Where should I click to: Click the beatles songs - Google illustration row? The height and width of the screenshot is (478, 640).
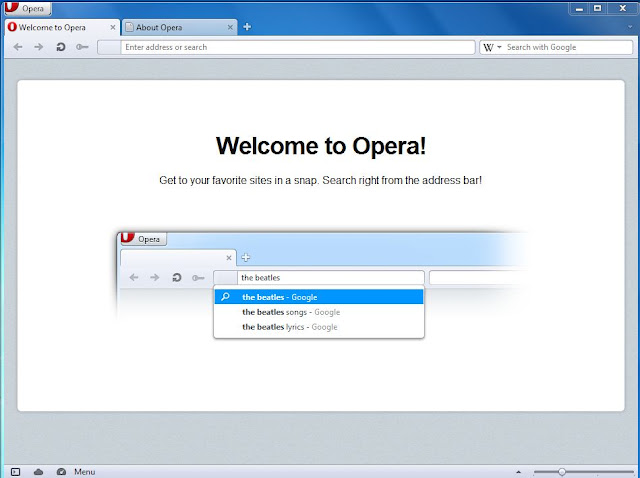pos(319,312)
